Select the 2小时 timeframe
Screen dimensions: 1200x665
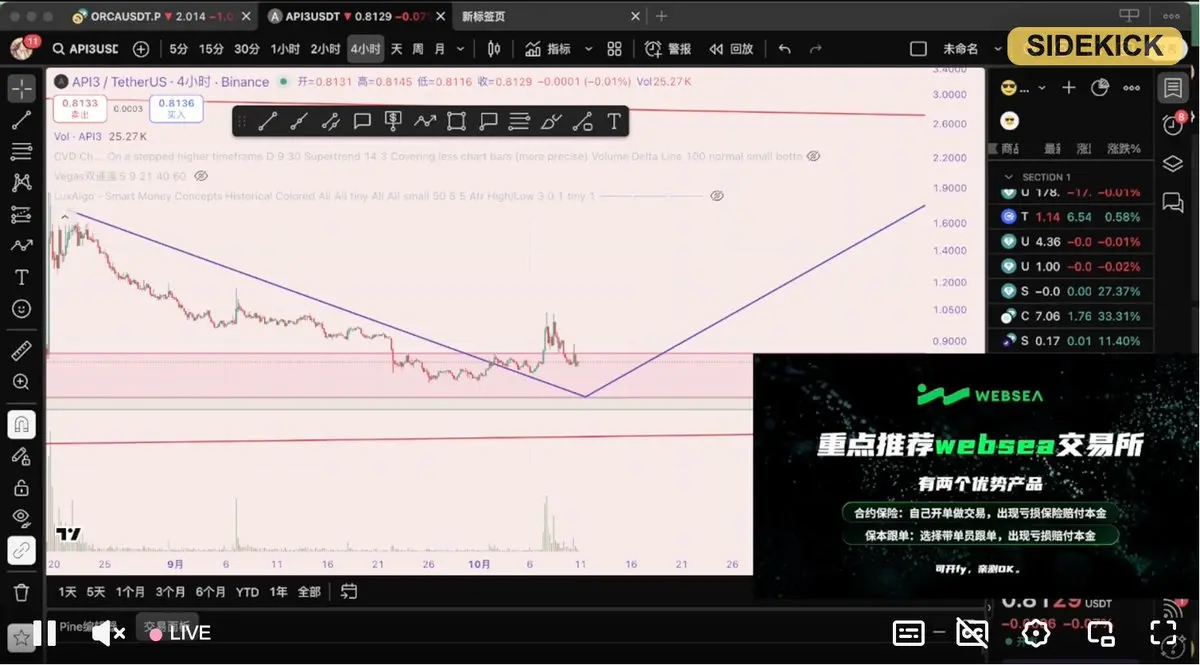(x=325, y=49)
